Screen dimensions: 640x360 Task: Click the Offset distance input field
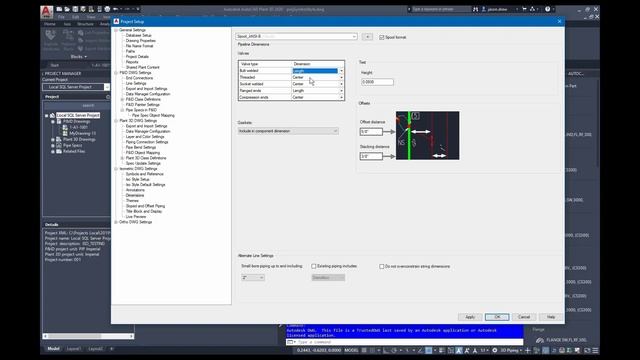pyautogui.click(x=371, y=132)
